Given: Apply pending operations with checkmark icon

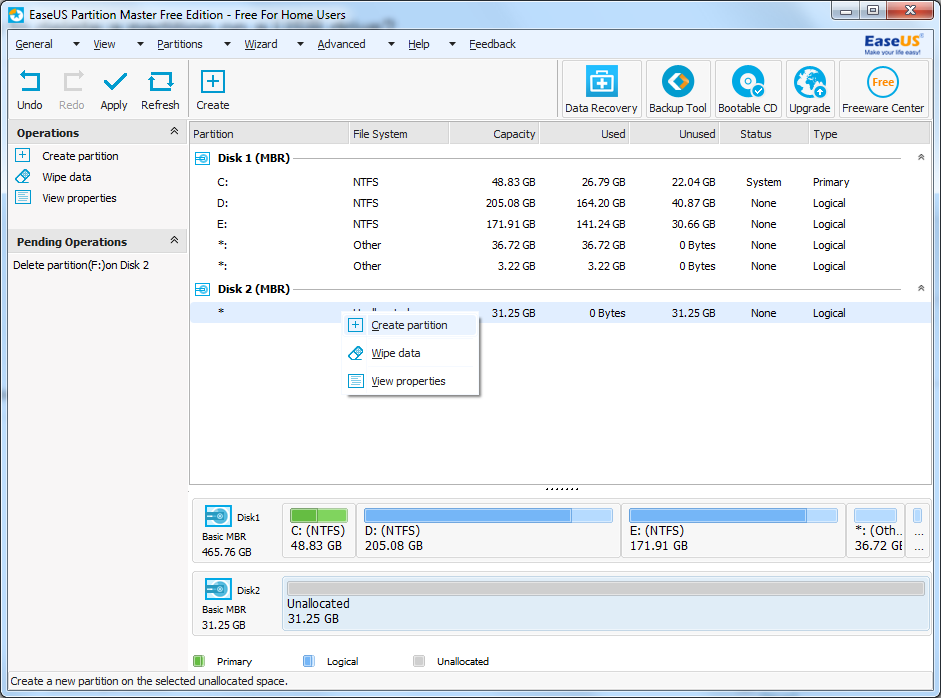Looking at the screenshot, I should (x=114, y=82).
